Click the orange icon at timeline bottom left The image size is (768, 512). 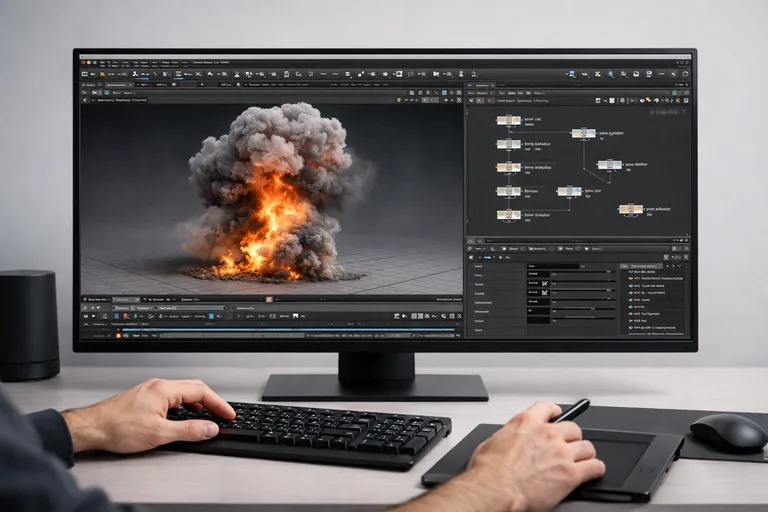coord(119,336)
